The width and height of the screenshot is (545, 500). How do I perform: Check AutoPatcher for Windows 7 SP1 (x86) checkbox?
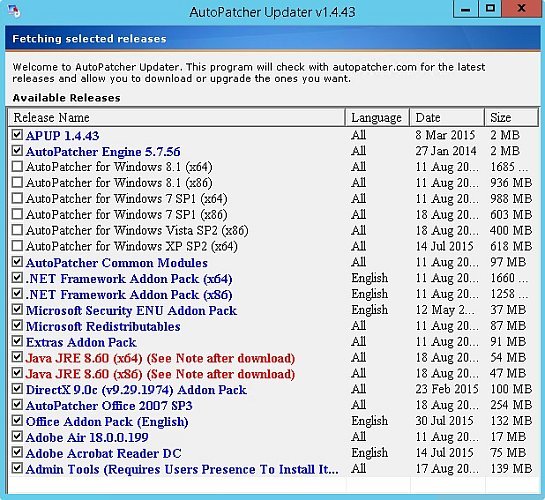[x=17, y=214]
